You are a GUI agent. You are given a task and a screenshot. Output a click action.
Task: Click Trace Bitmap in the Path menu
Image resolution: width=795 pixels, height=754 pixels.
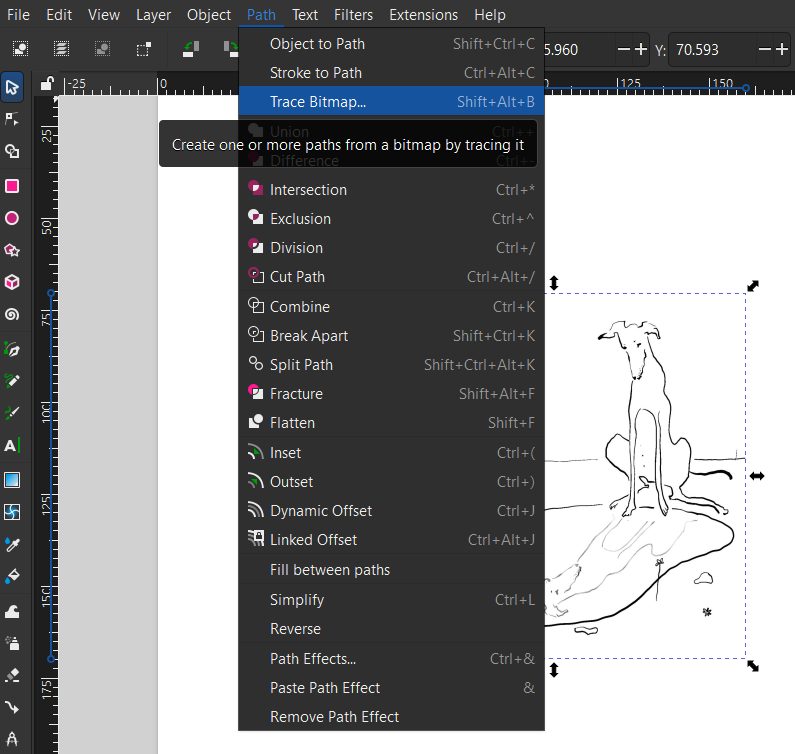point(318,101)
